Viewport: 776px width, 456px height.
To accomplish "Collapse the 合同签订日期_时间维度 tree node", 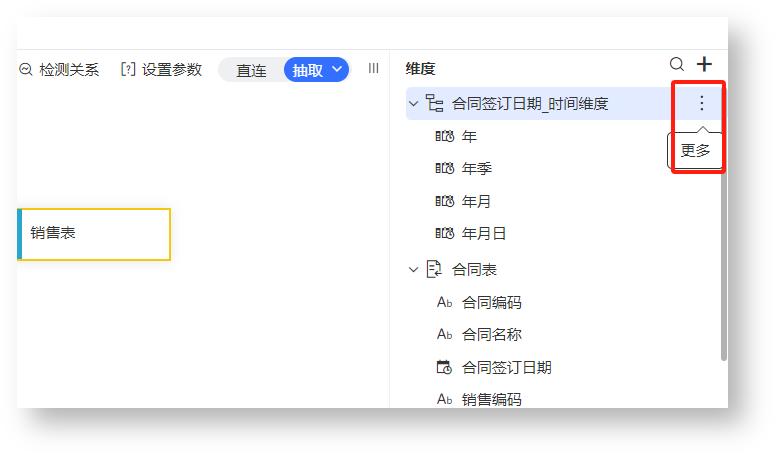I will click(x=414, y=104).
